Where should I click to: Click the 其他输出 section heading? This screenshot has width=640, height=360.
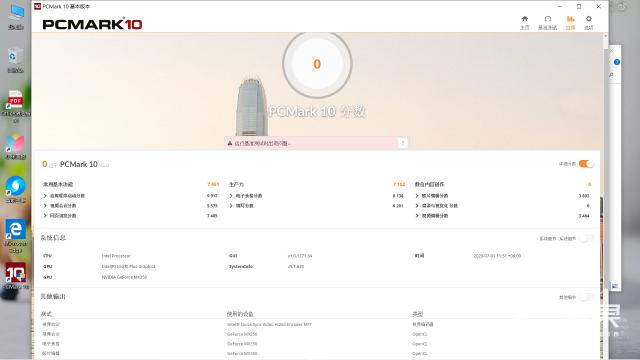pyautogui.click(x=53, y=296)
